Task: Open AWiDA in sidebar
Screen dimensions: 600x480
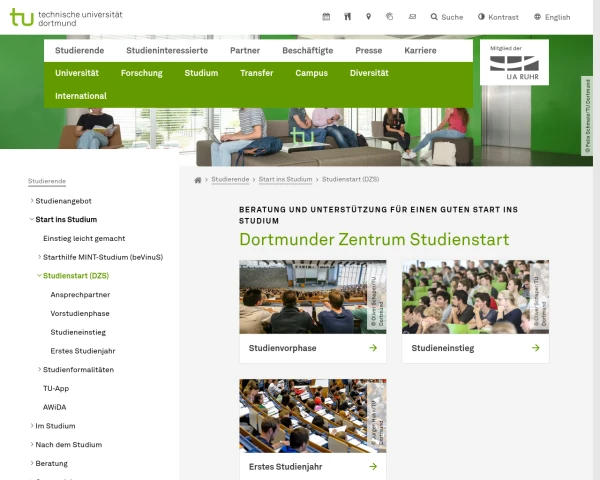Action: (x=54, y=407)
